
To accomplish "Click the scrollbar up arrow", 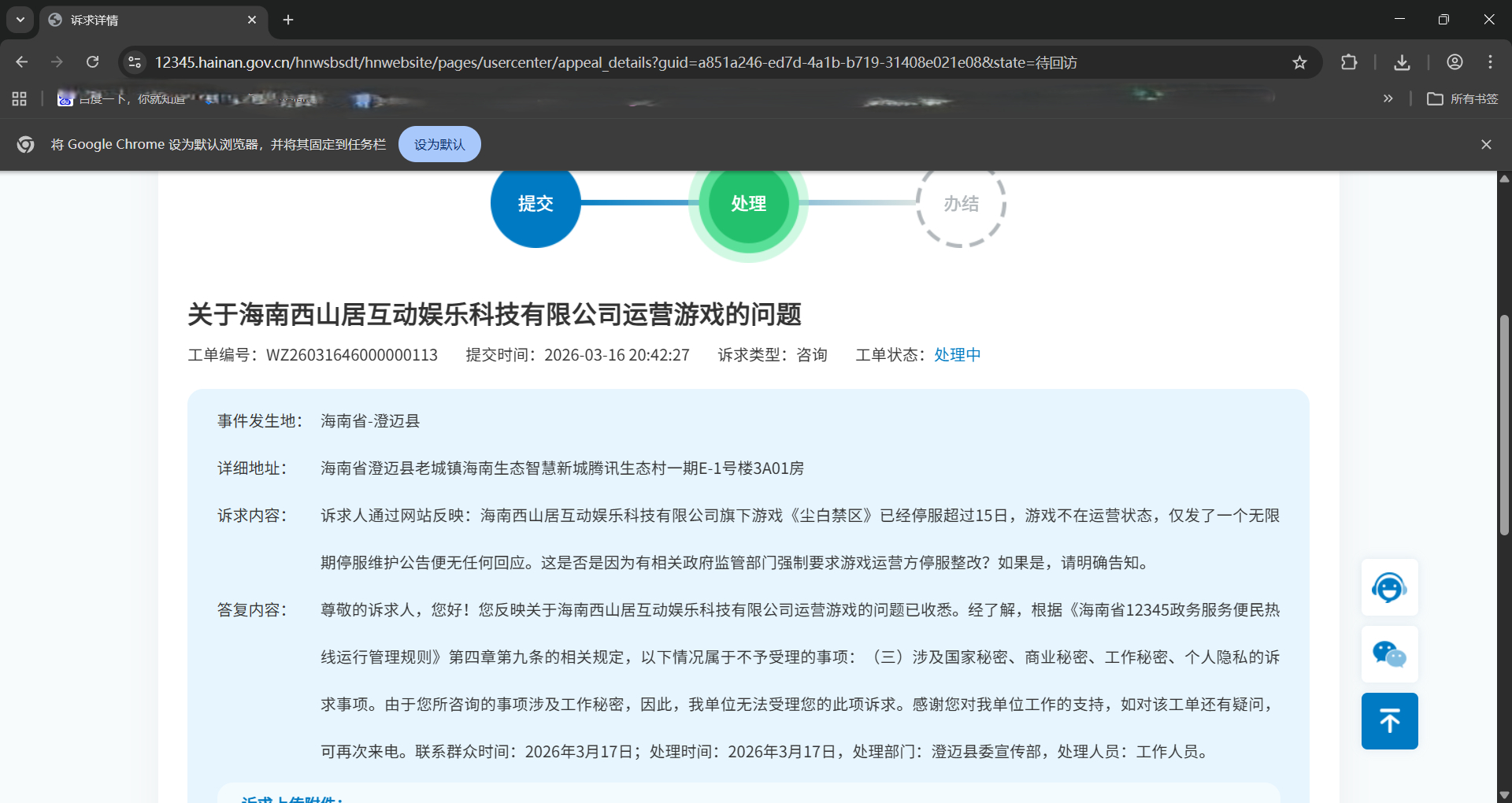I will point(1504,179).
